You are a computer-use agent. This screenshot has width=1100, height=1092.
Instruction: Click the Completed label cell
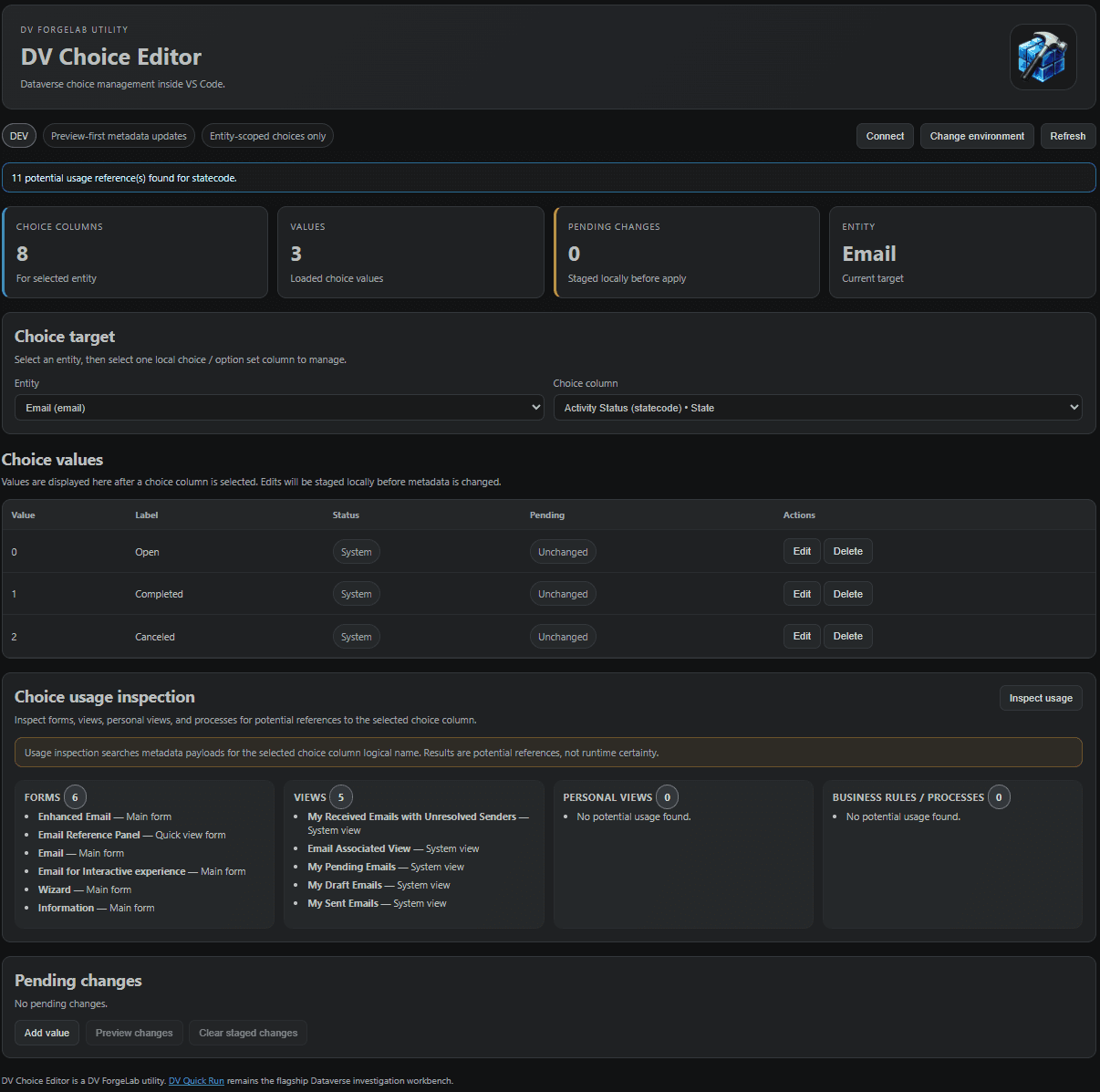click(x=159, y=594)
